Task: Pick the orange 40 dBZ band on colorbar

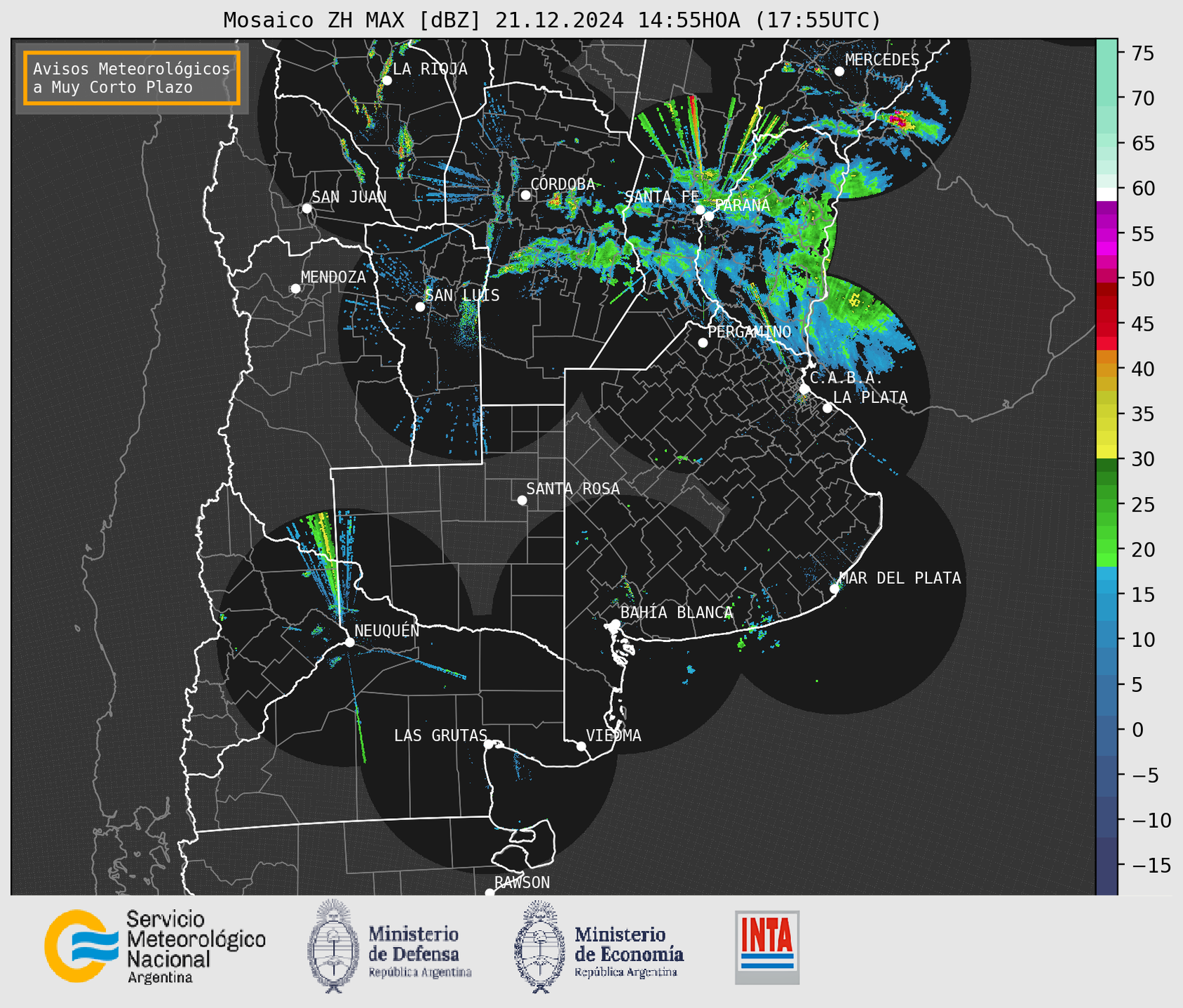Action: [1107, 369]
